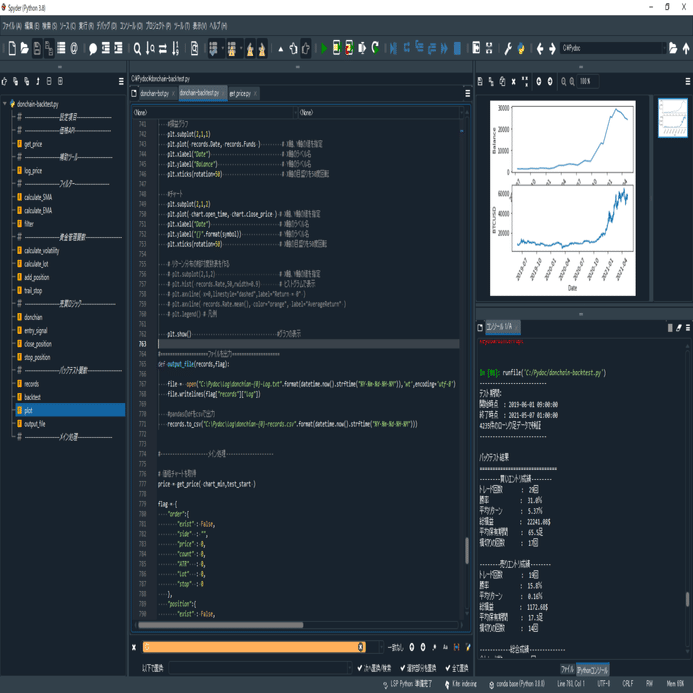Click the editor vertical scrollbar handle
The width and height of the screenshot is (693, 693).
click(x=467, y=550)
